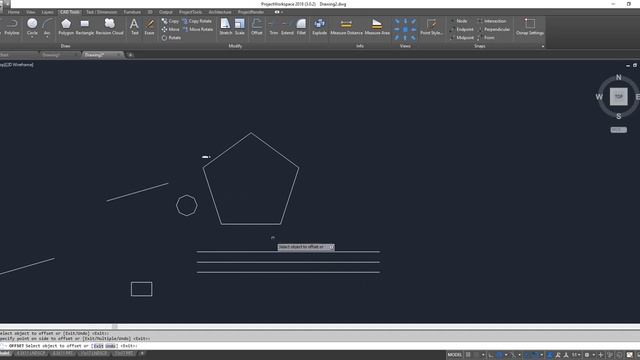Click the new drawing plus tab
This screenshot has height=360, width=640.
pyautogui.click(x=131, y=55)
